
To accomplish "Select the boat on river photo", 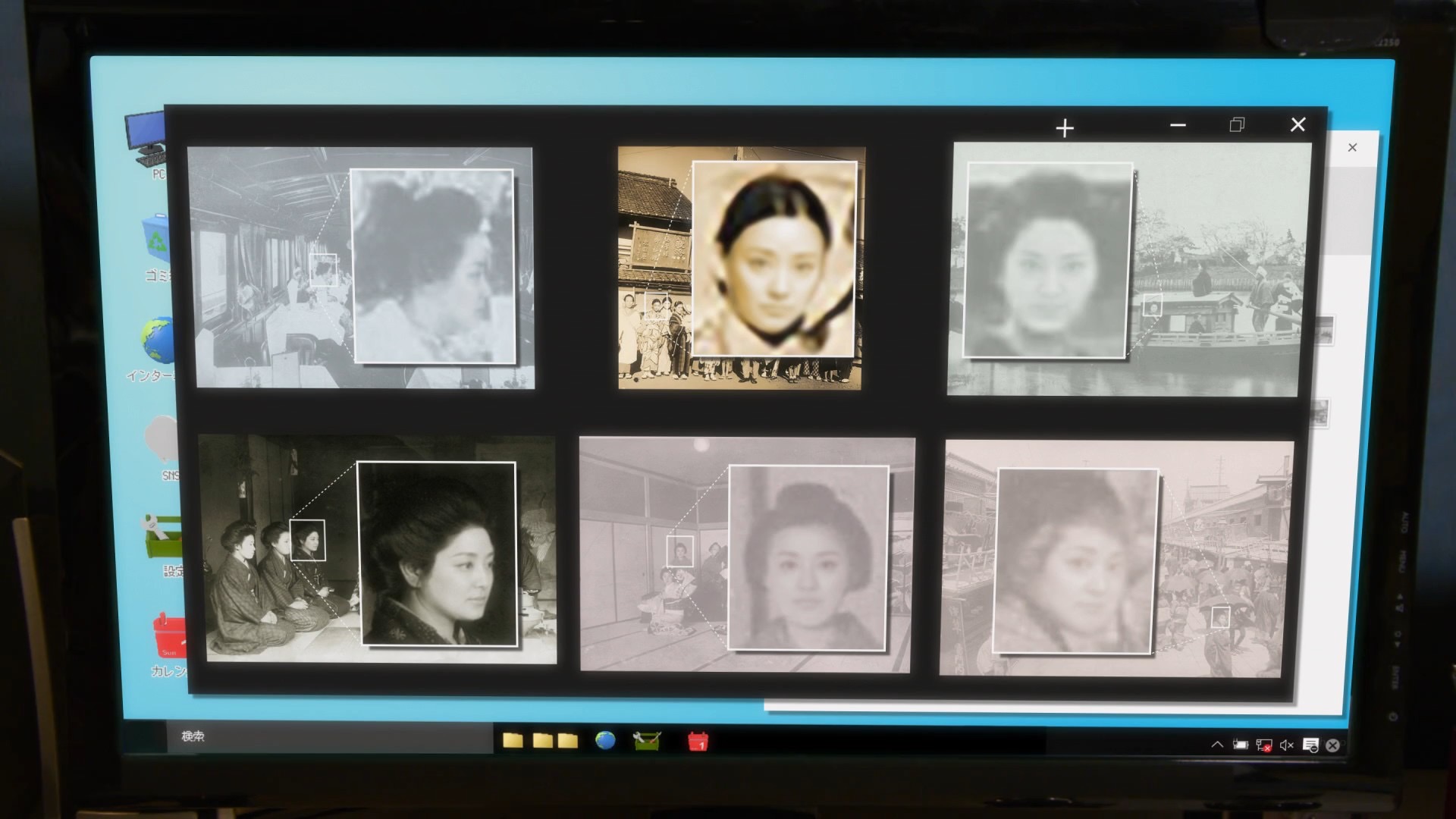I will [x=1128, y=269].
